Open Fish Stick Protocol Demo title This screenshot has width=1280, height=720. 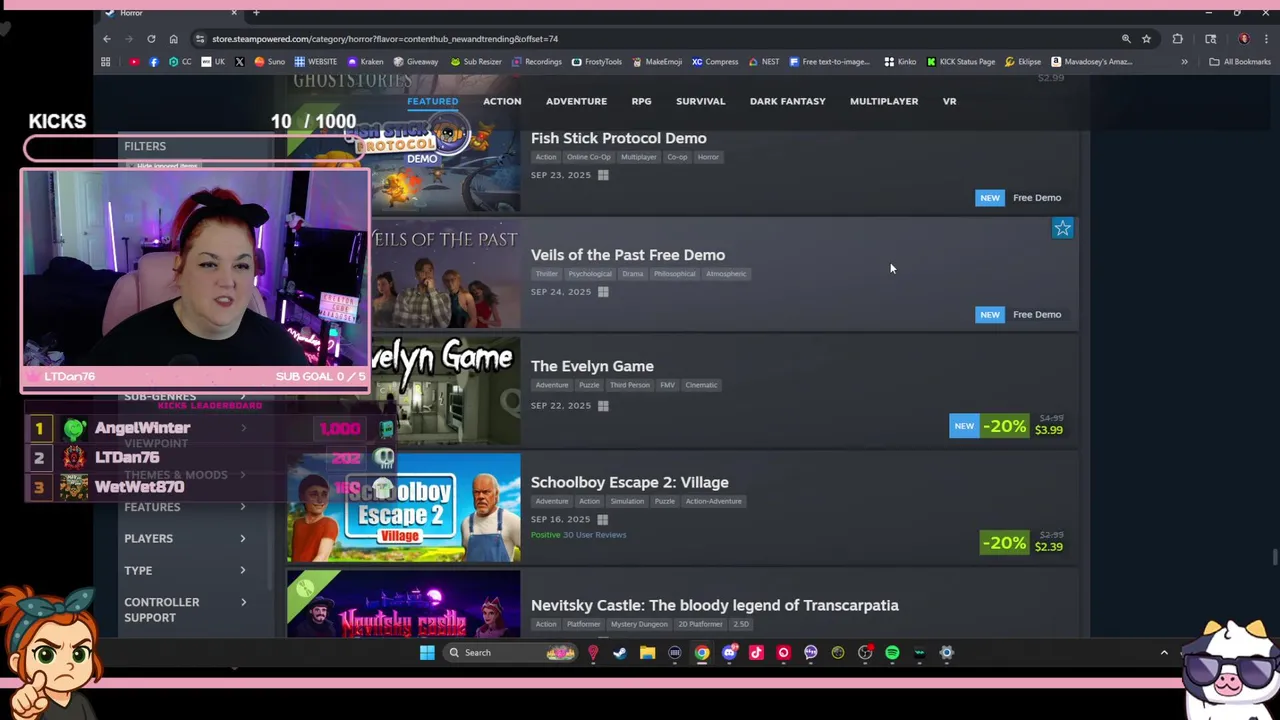[x=618, y=138]
